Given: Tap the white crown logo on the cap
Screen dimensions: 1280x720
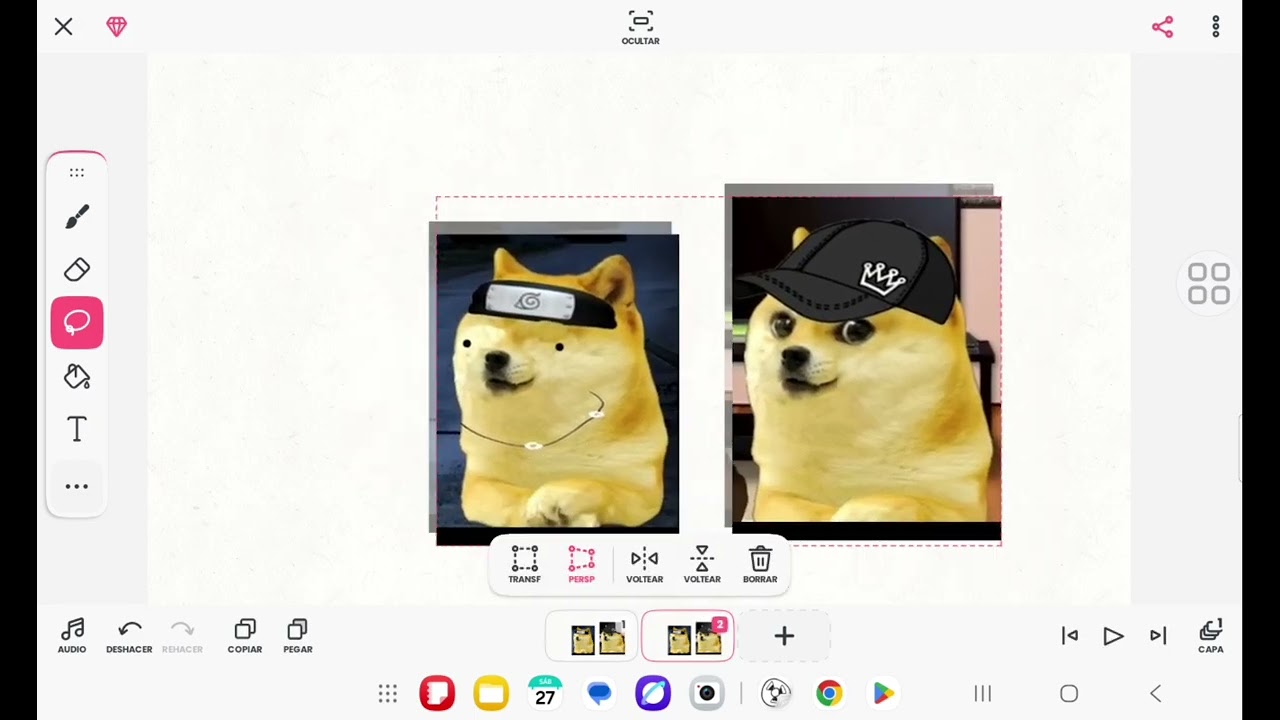Looking at the screenshot, I should click(x=883, y=277).
